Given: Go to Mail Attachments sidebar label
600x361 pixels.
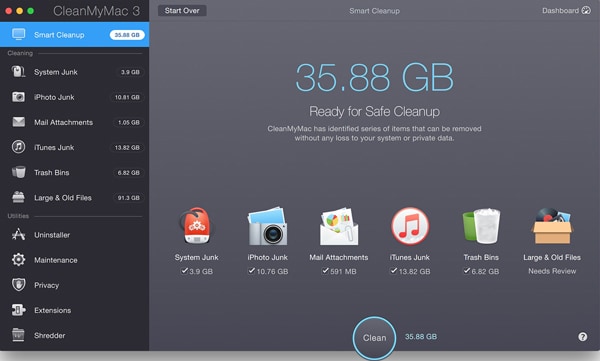Looking at the screenshot, I should click(x=64, y=123).
